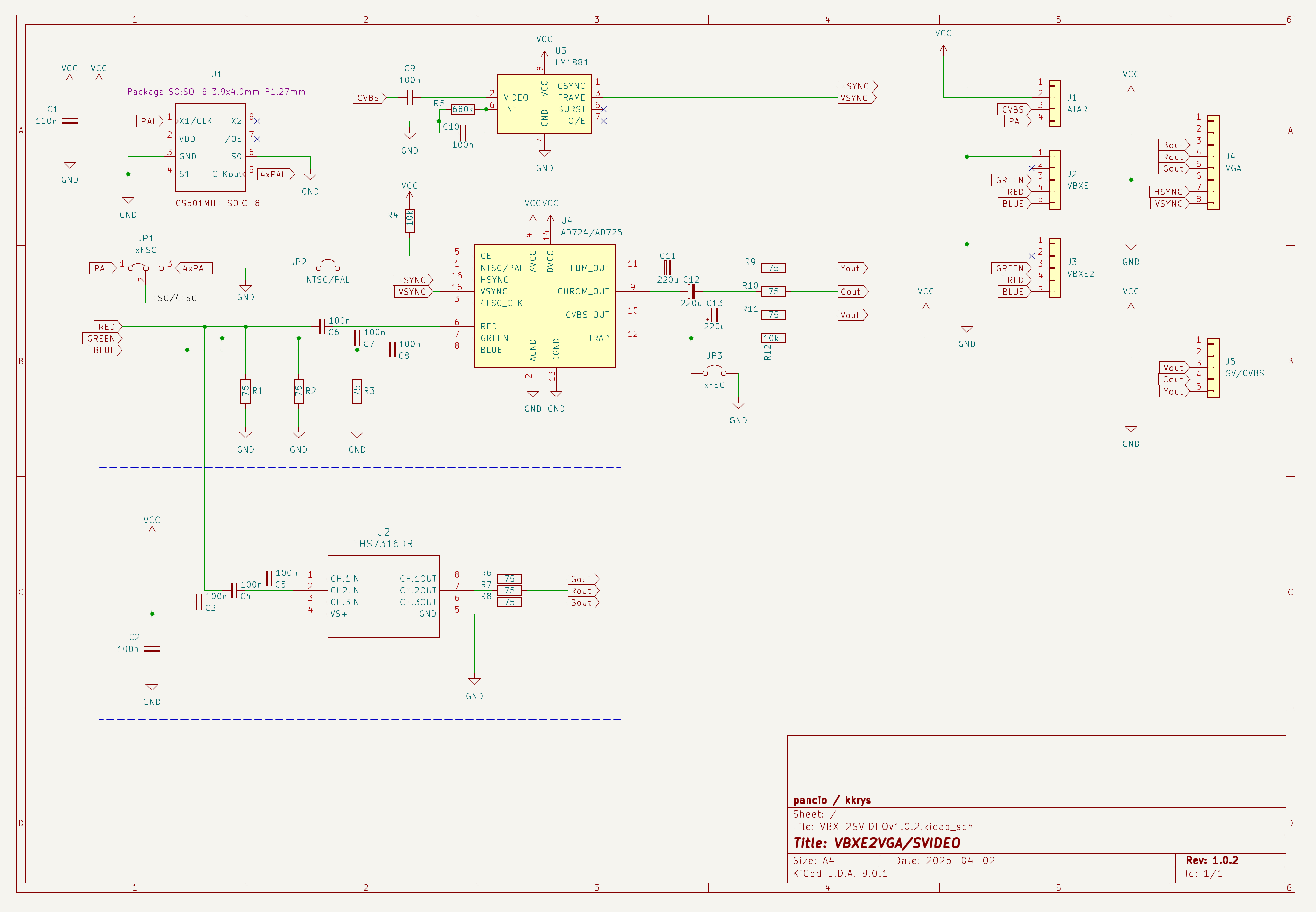Viewport: 1316px width, 912px height.
Task: Click the R5 680k resistor
Action: (462, 110)
